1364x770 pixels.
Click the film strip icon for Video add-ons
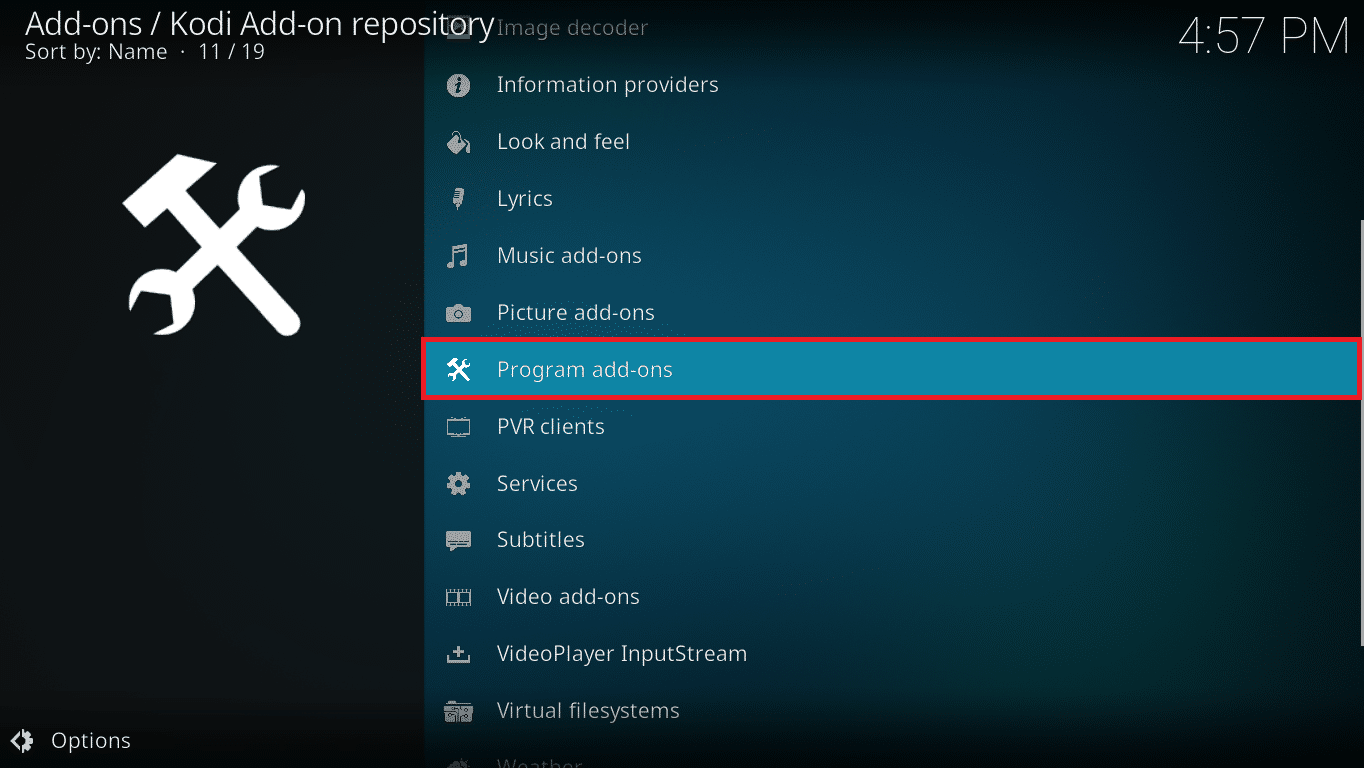pyautogui.click(x=458, y=597)
